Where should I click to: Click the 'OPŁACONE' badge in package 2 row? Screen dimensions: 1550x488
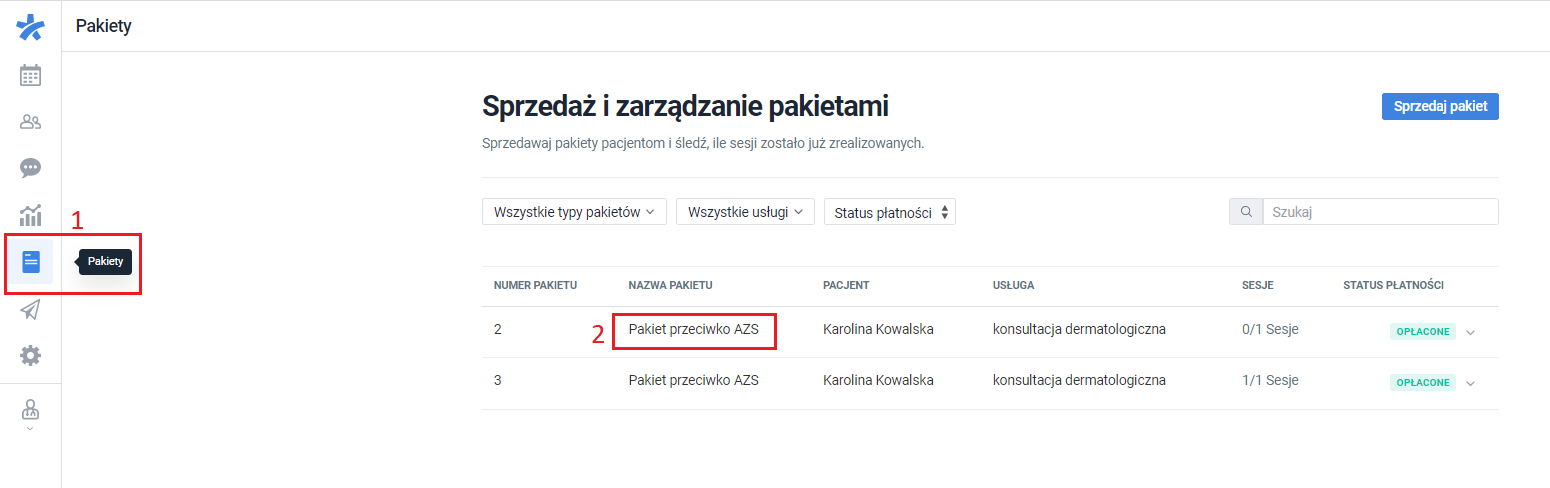click(1422, 332)
